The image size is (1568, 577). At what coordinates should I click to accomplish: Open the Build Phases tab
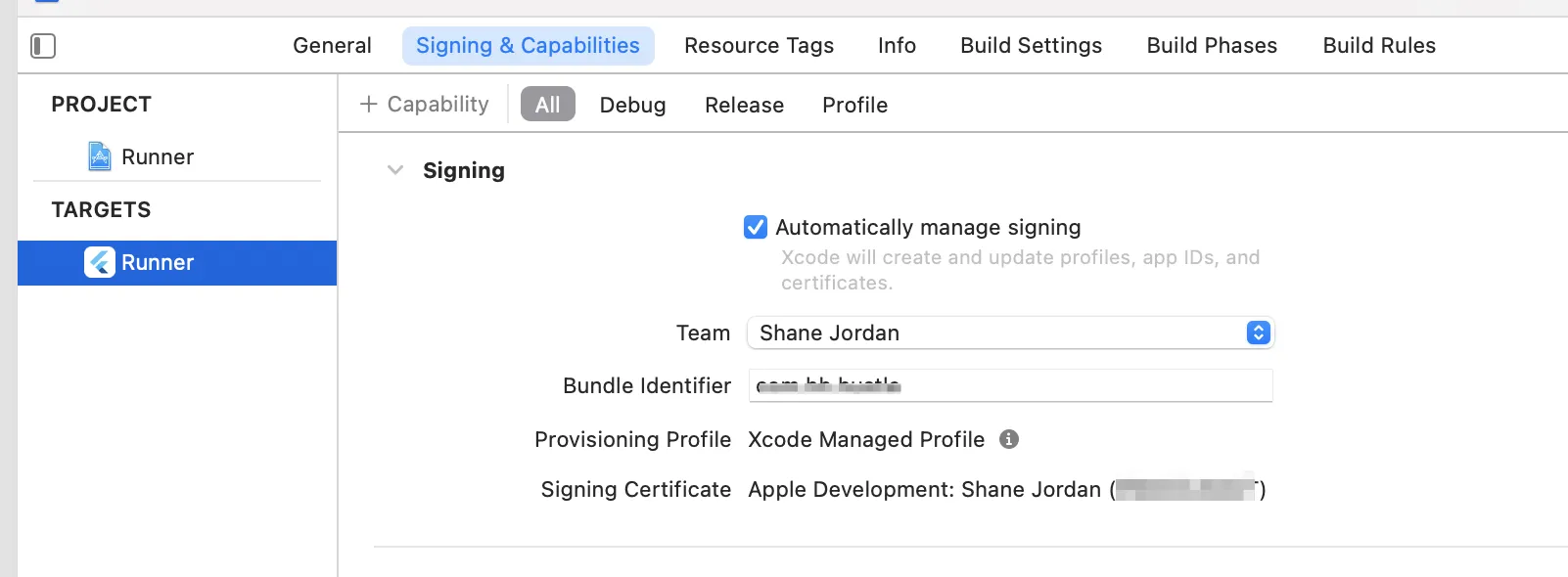coord(1212,46)
